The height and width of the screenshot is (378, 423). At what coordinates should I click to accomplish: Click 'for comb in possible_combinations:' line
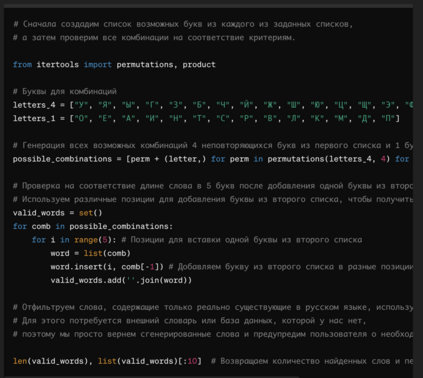click(x=93, y=227)
